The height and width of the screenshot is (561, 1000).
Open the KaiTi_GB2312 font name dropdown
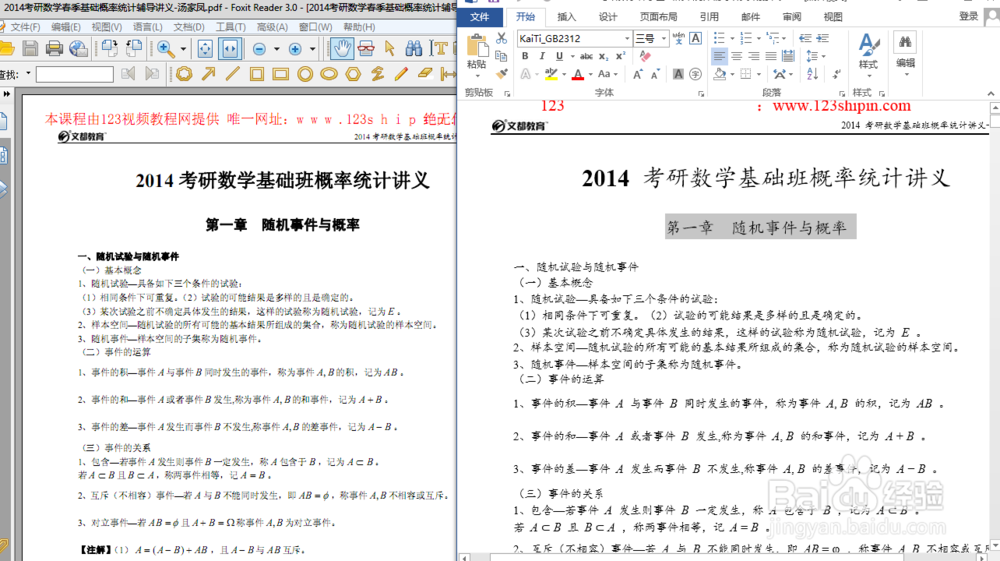pos(627,38)
